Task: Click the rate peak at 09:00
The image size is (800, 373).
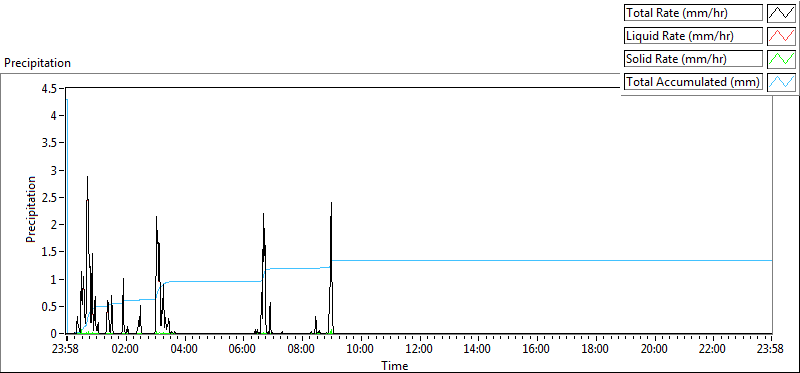Action: click(332, 203)
